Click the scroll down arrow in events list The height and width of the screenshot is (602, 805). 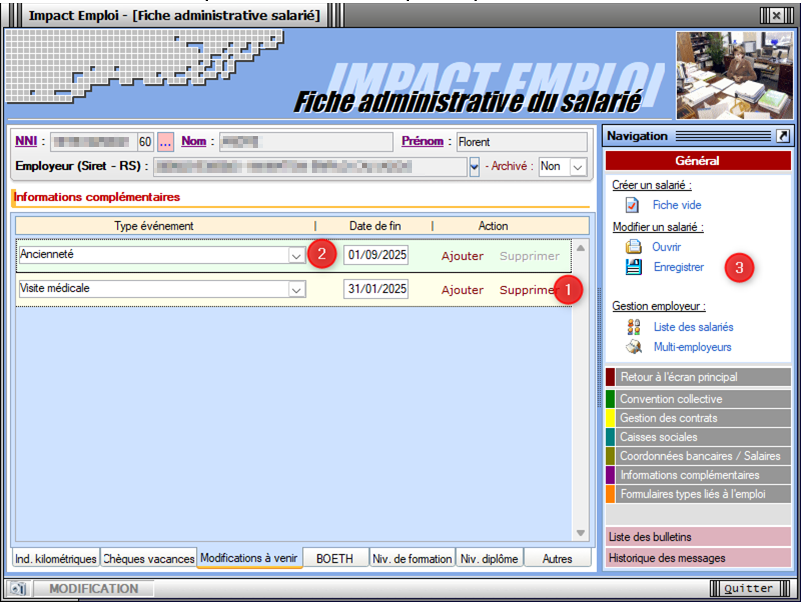581,533
